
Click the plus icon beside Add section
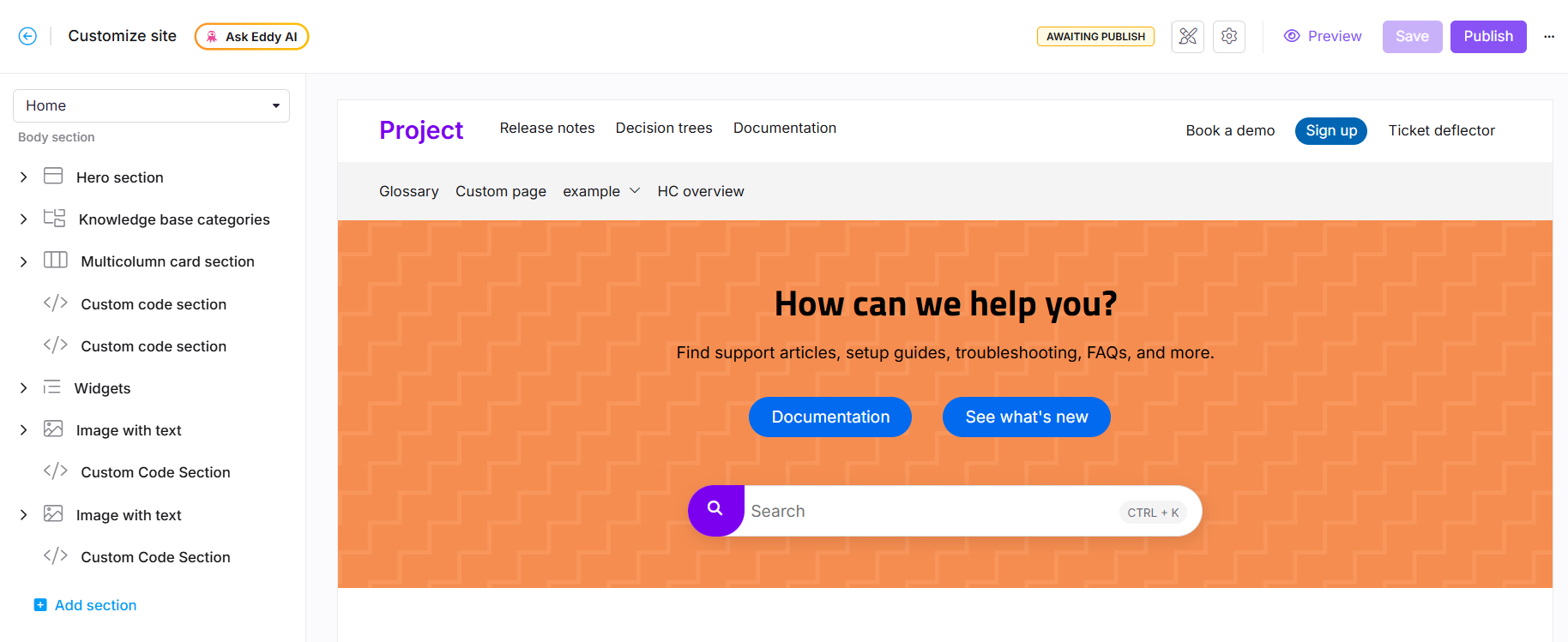[x=40, y=605]
